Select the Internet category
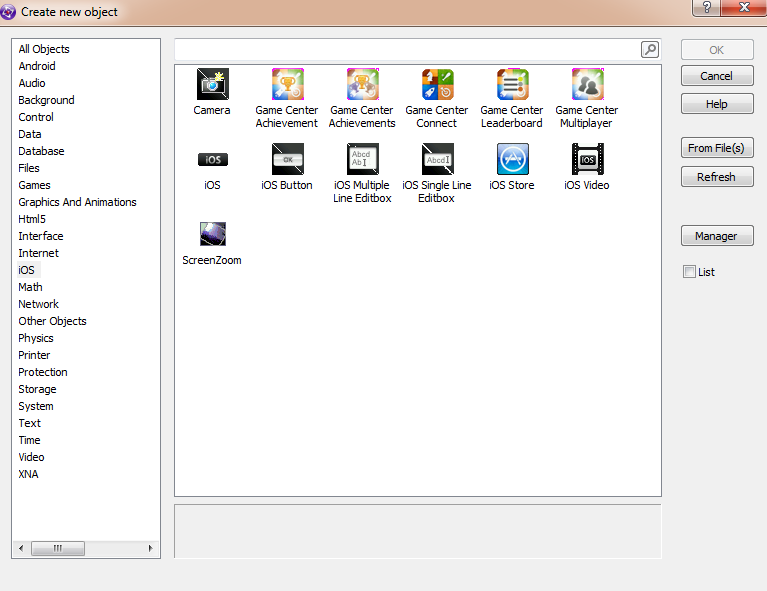The width and height of the screenshot is (767, 591). point(39,253)
